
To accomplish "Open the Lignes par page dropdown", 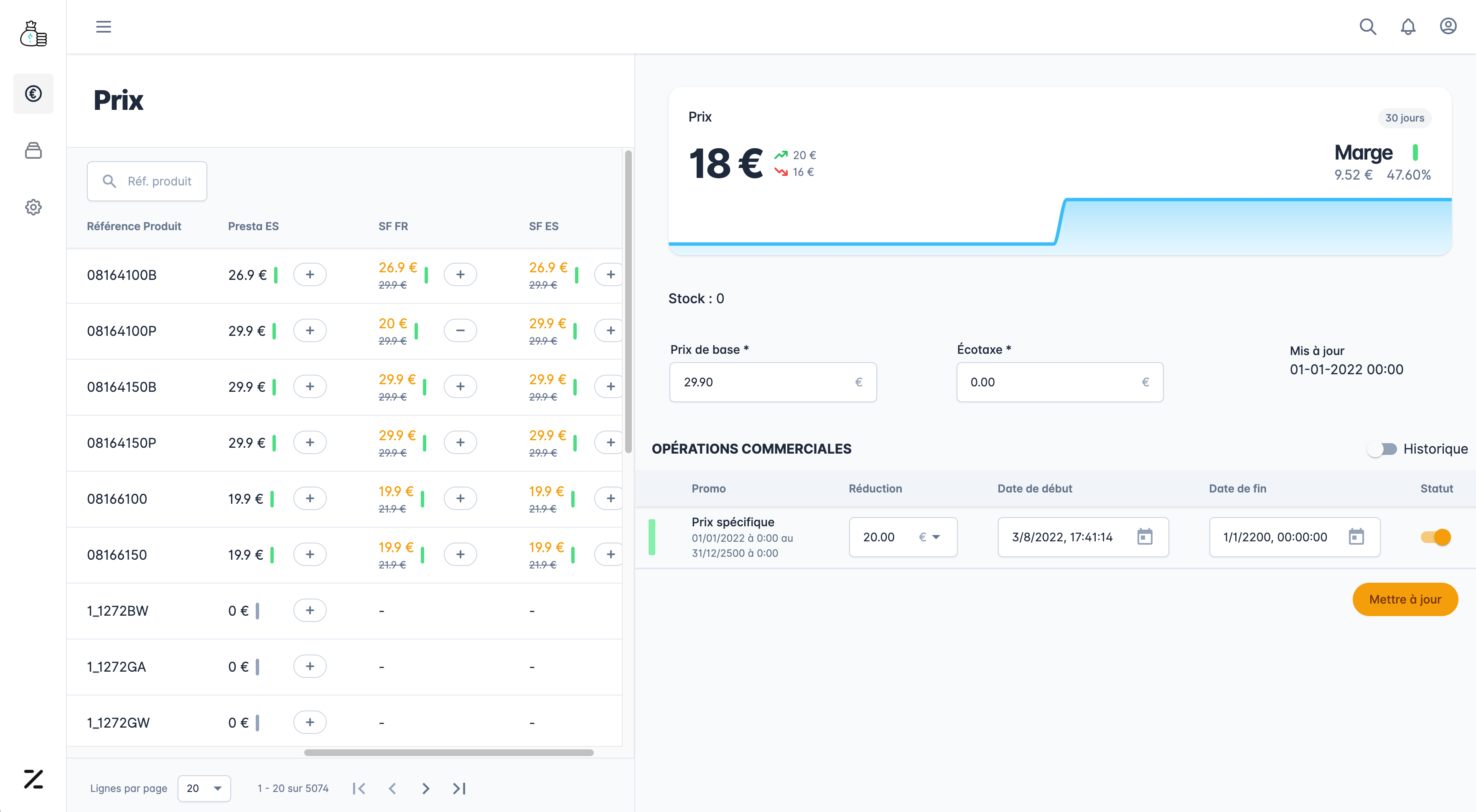I will (x=204, y=789).
